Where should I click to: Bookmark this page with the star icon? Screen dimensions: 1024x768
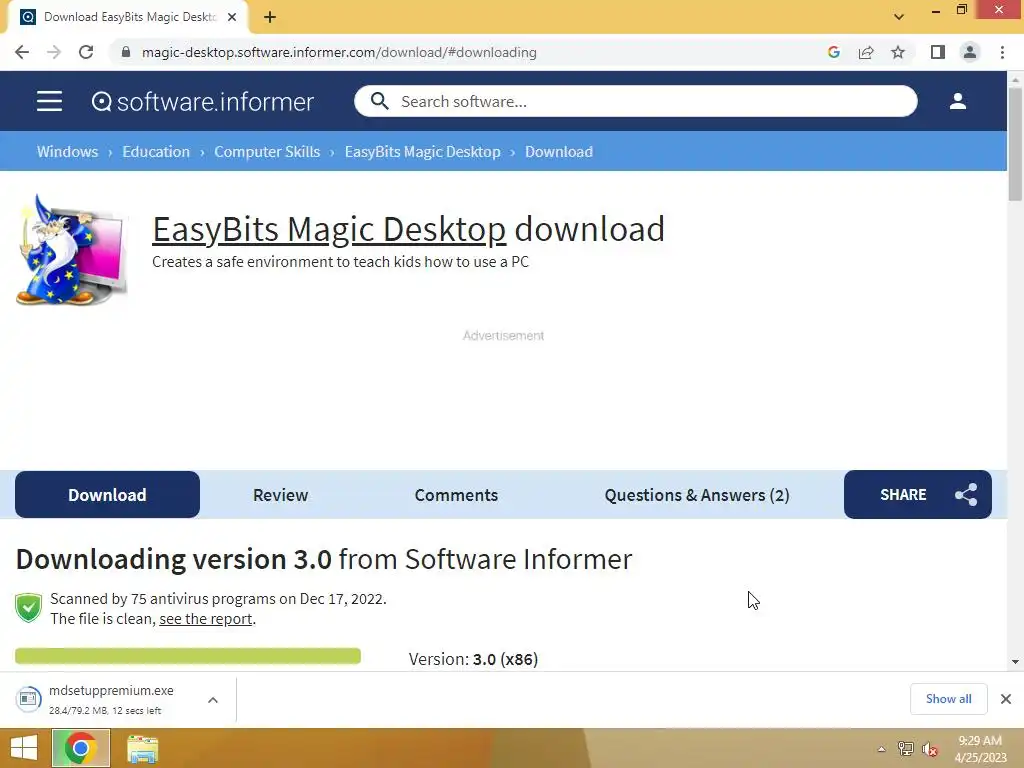(x=898, y=52)
